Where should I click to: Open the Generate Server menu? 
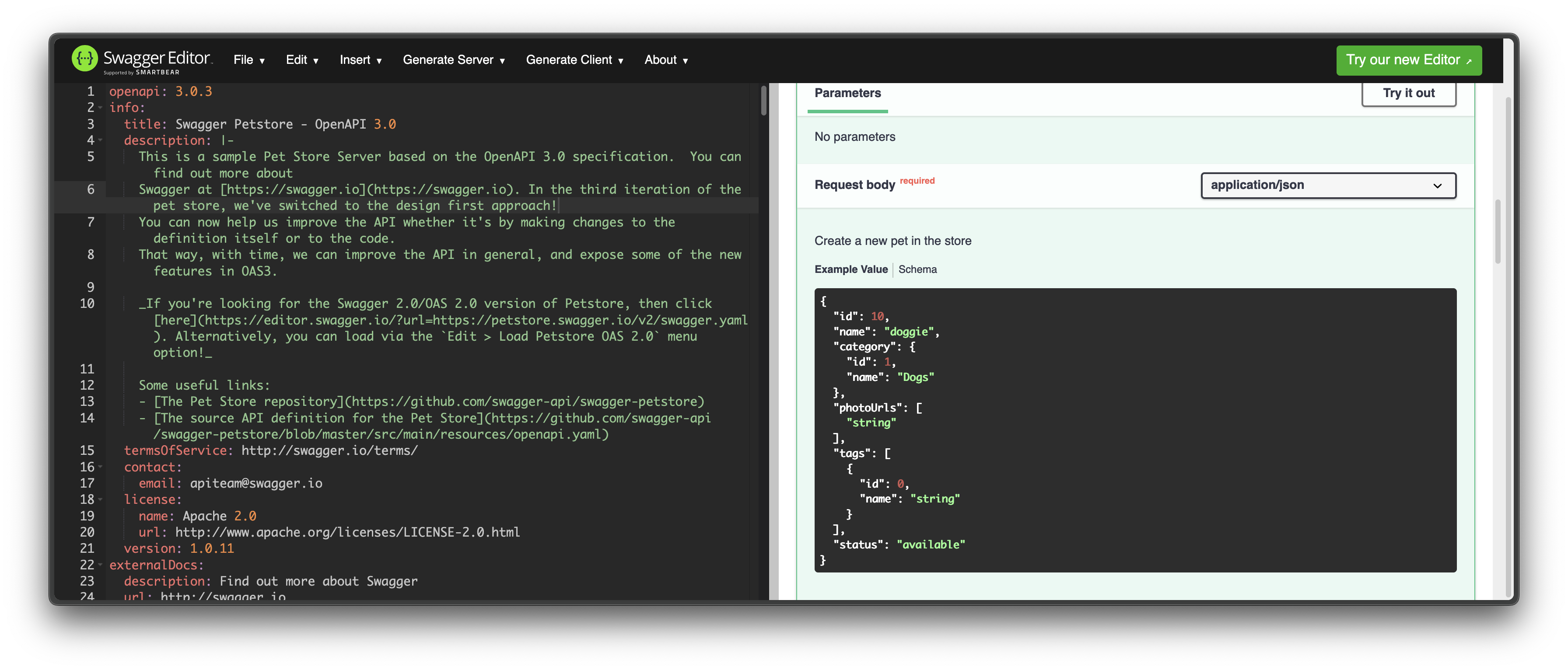454,59
